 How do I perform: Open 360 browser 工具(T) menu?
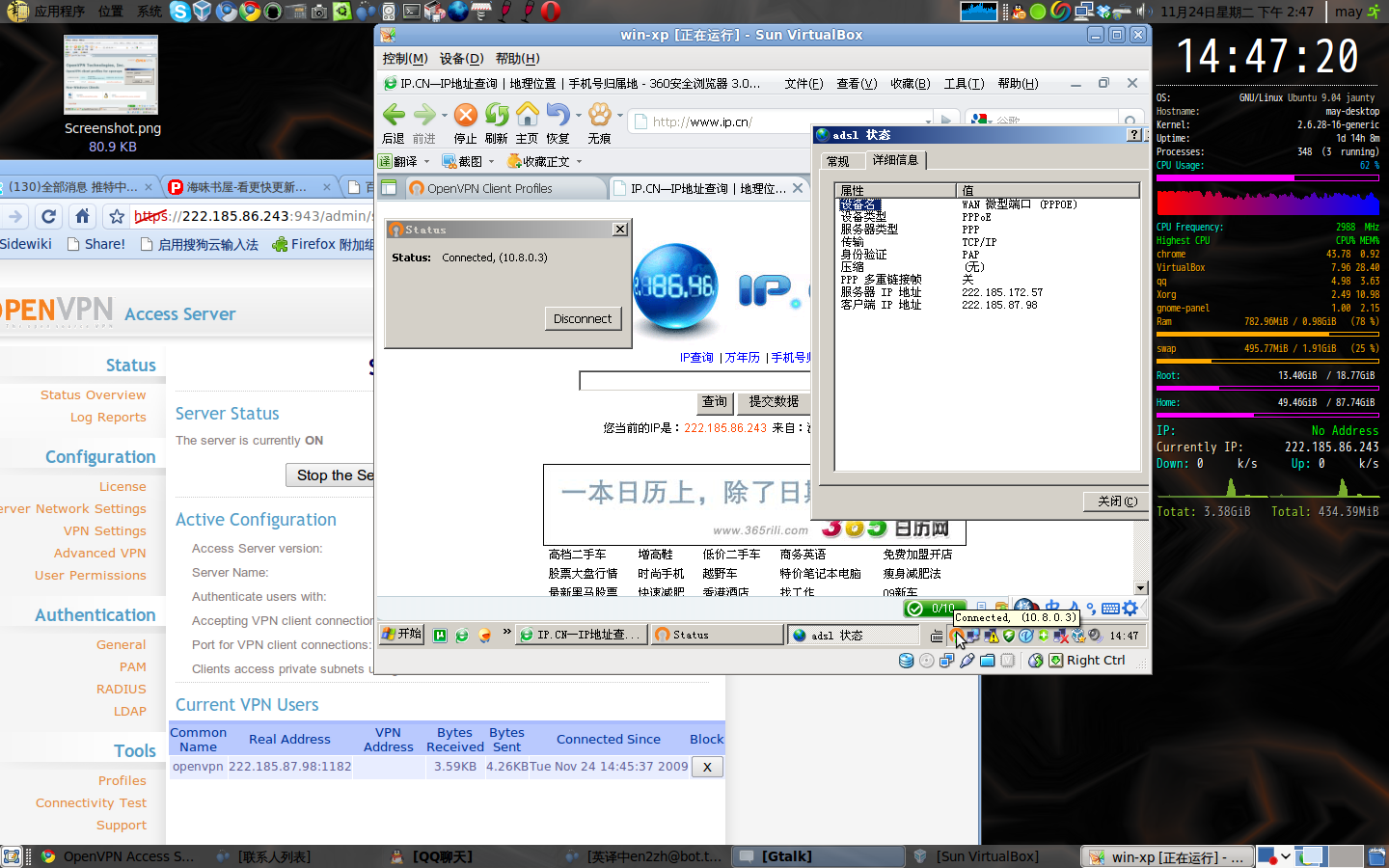click(x=964, y=84)
